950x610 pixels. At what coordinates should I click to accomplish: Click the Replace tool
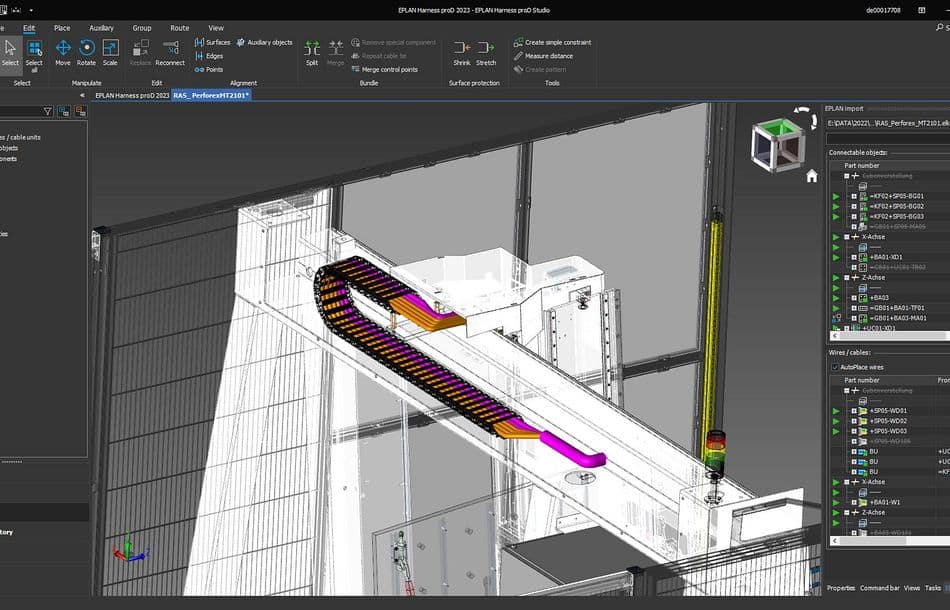[141, 53]
